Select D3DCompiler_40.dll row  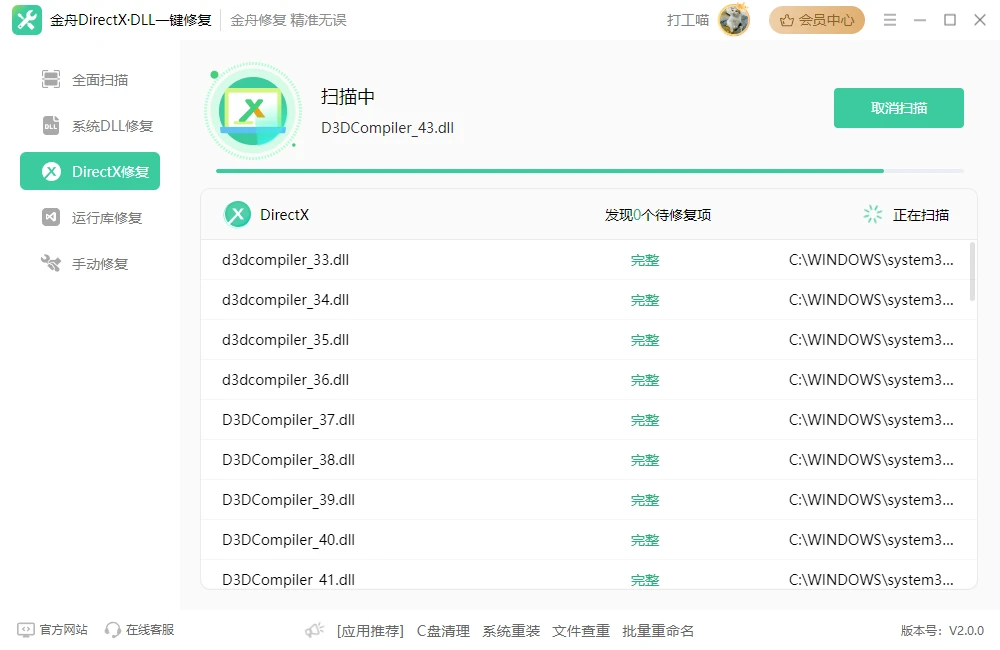(589, 540)
